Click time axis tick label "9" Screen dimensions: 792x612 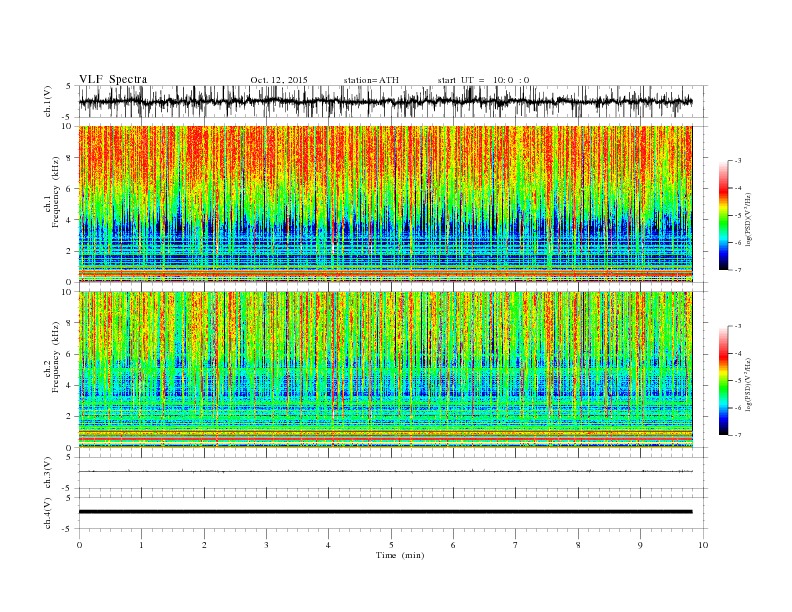click(x=640, y=545)
